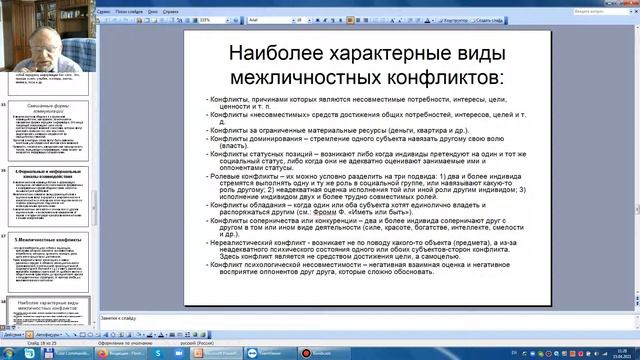Image resolution: width=640 pixels, height=360 pixels.
Task: Click the drawing toolbar font color A
Action: (x=161, y=335)
